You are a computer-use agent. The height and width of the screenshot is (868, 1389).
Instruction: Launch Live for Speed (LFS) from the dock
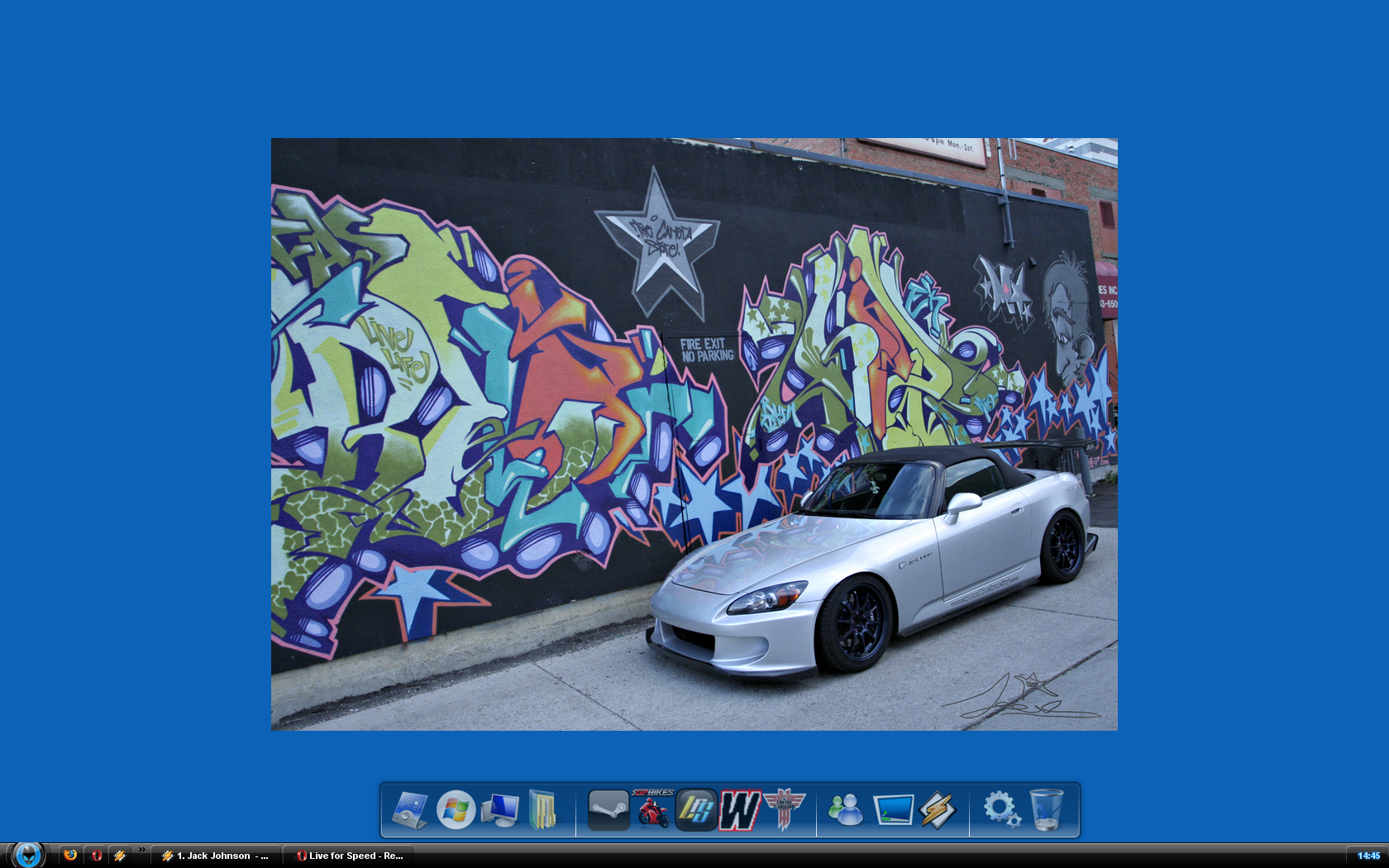pos(696,810)
